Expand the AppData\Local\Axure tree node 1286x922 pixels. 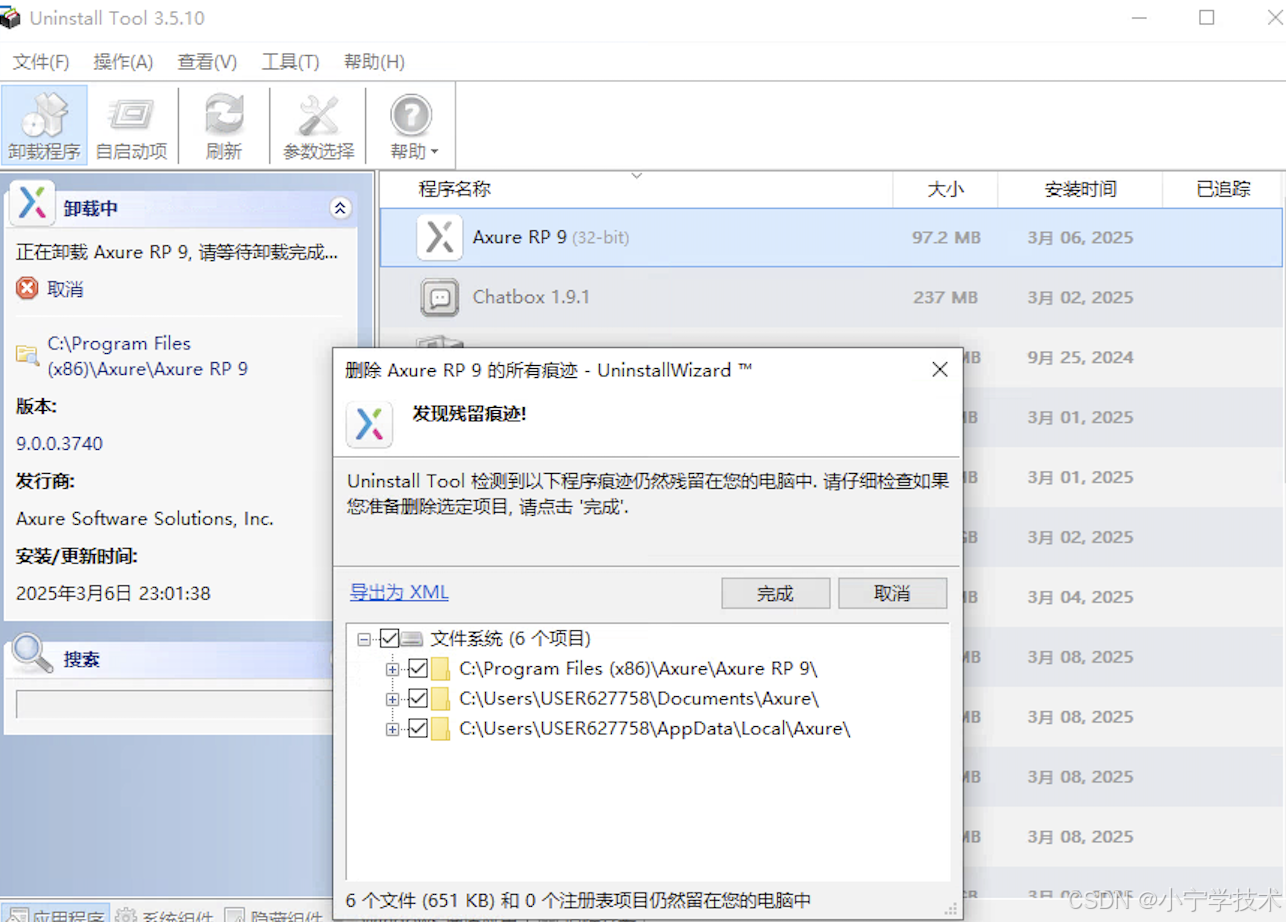tap(392, 729)
